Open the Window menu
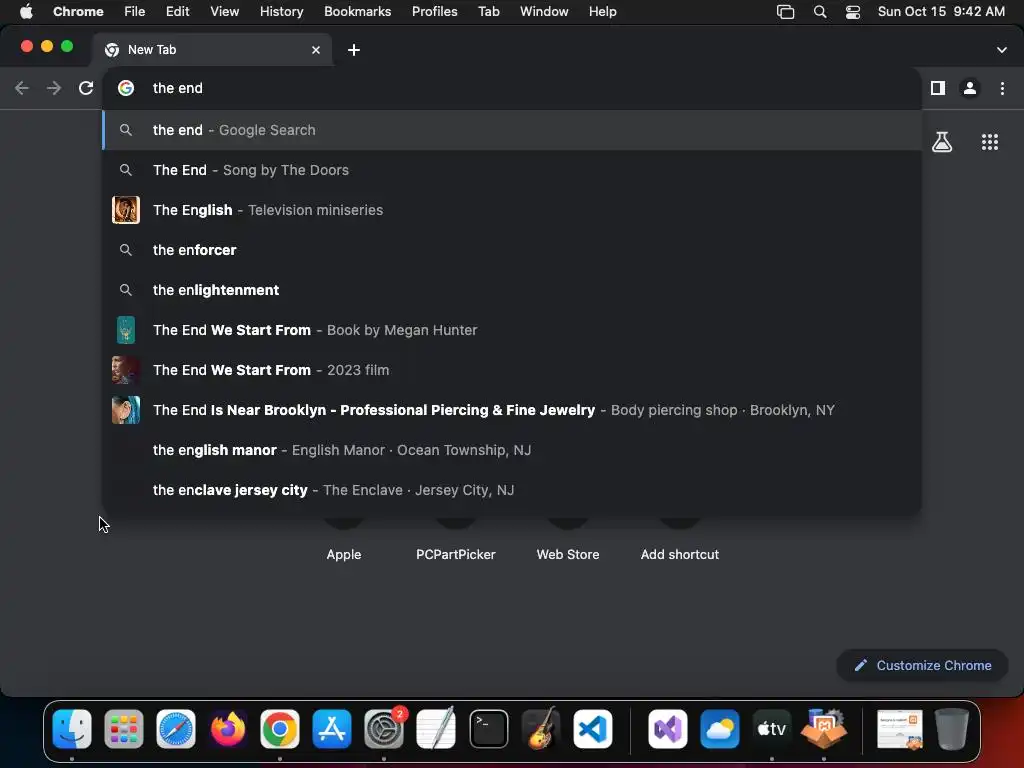1024x768 pixels. tap(544, 12)
